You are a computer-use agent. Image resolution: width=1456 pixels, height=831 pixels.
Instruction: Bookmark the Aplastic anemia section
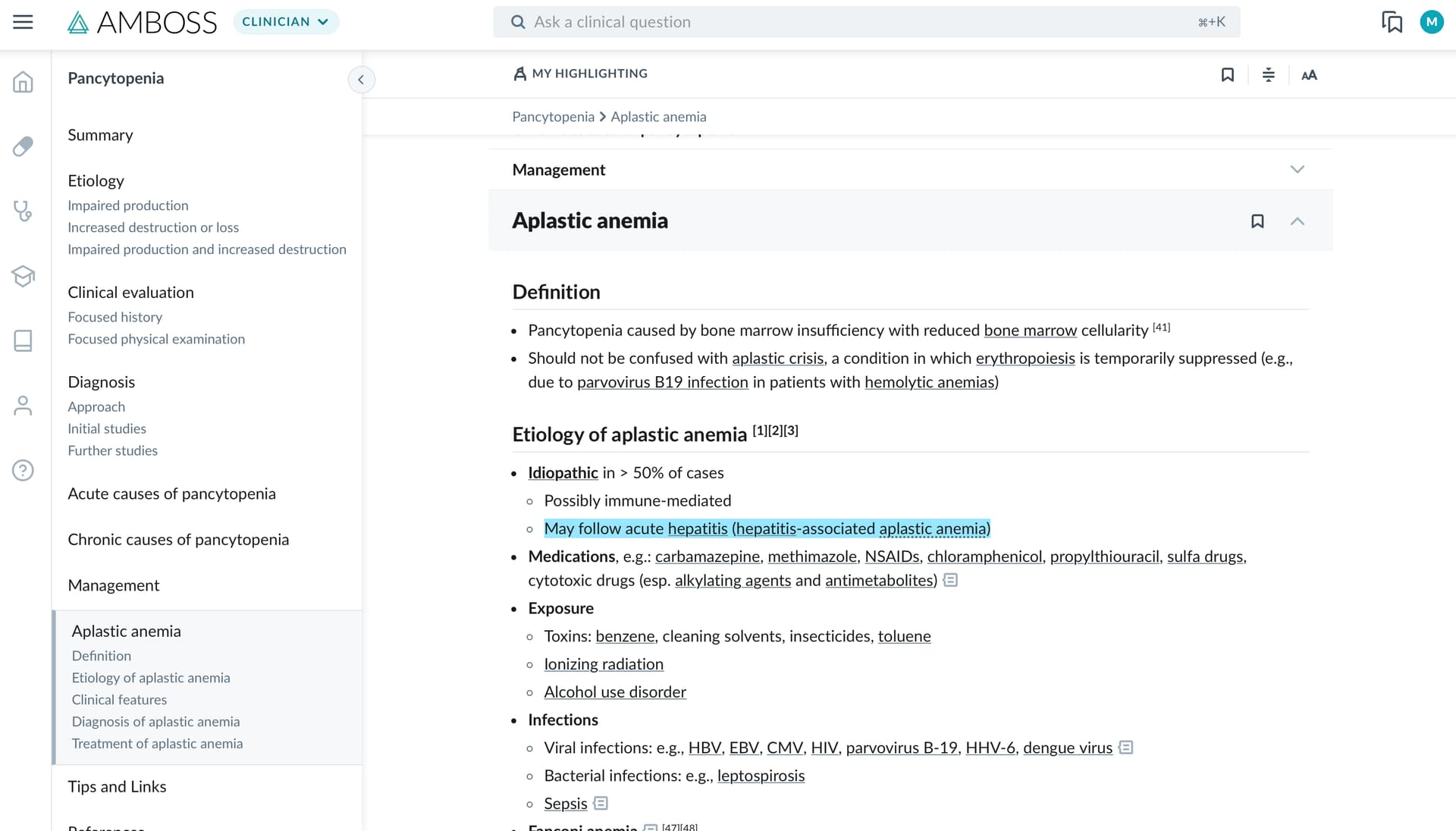pyautogui.click(x=1257, y=221)
